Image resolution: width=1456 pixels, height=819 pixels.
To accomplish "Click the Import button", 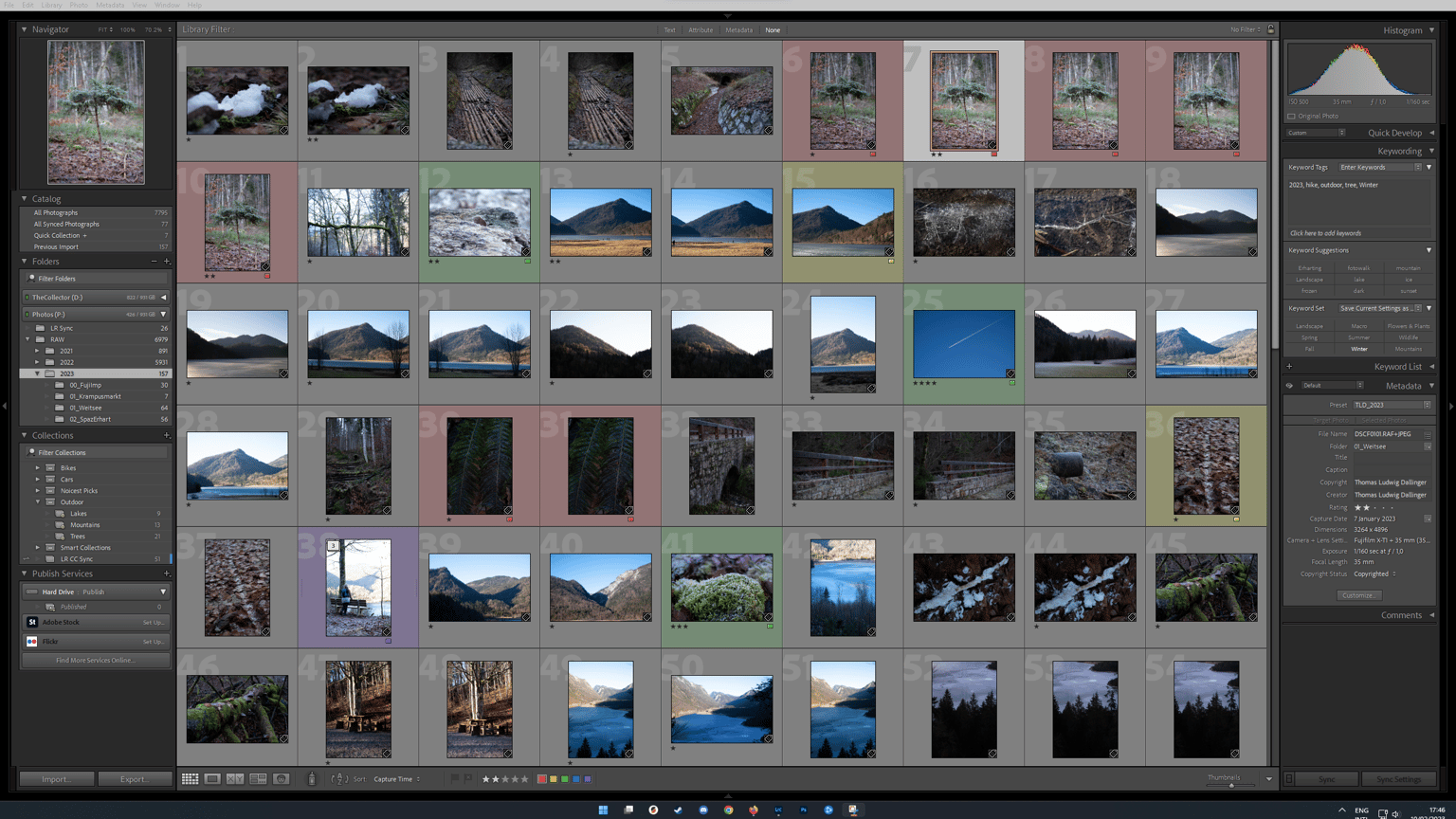I will click(56, 779).
